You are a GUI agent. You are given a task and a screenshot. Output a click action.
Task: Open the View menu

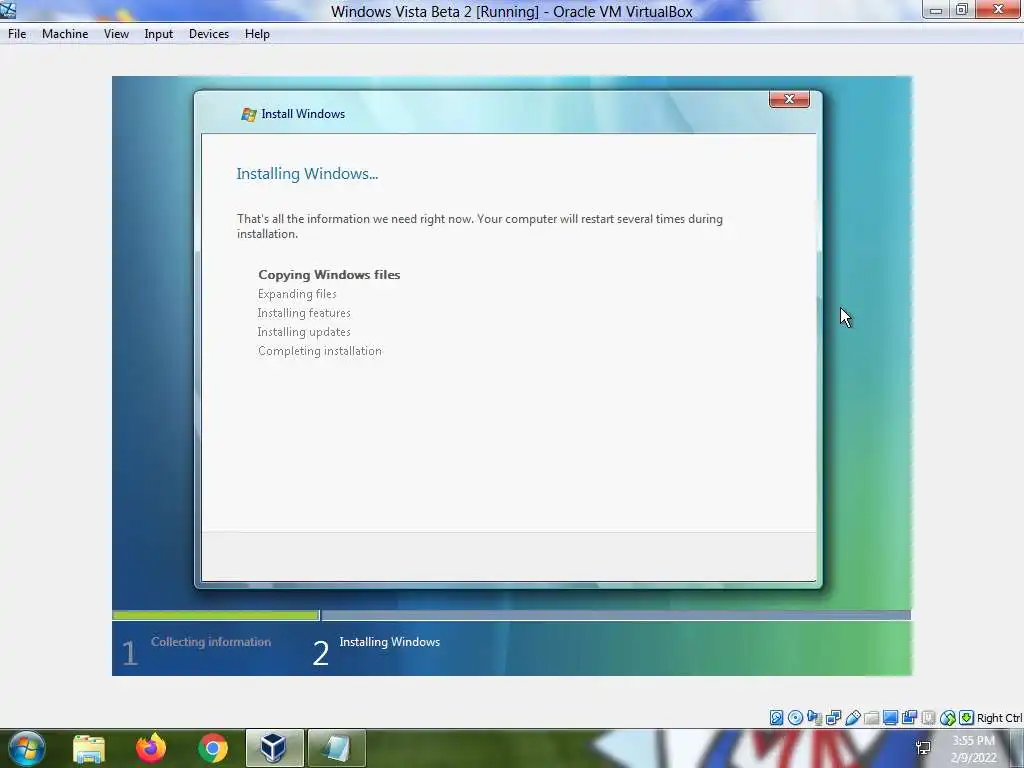(116, 34)
